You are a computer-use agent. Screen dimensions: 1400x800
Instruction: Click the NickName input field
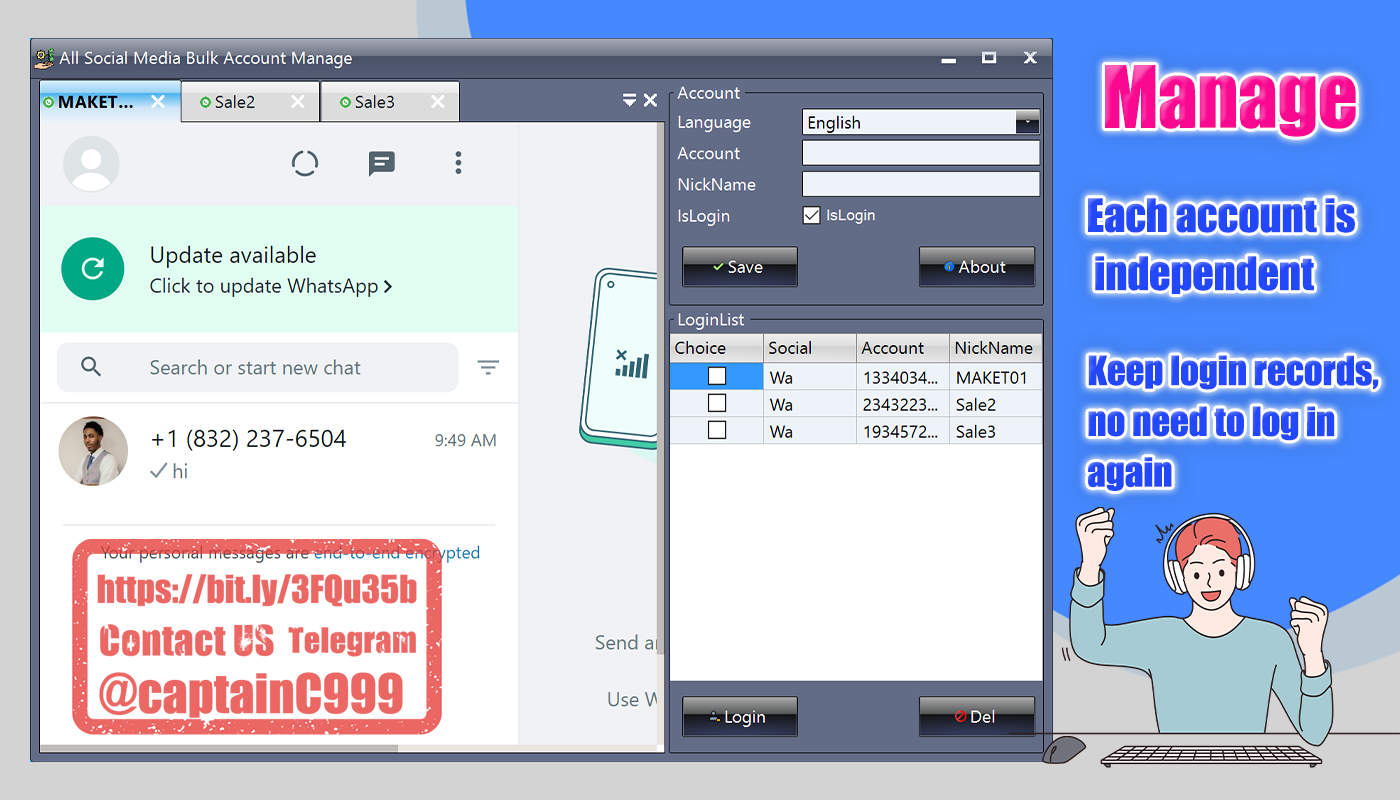(x=921, y=184)
